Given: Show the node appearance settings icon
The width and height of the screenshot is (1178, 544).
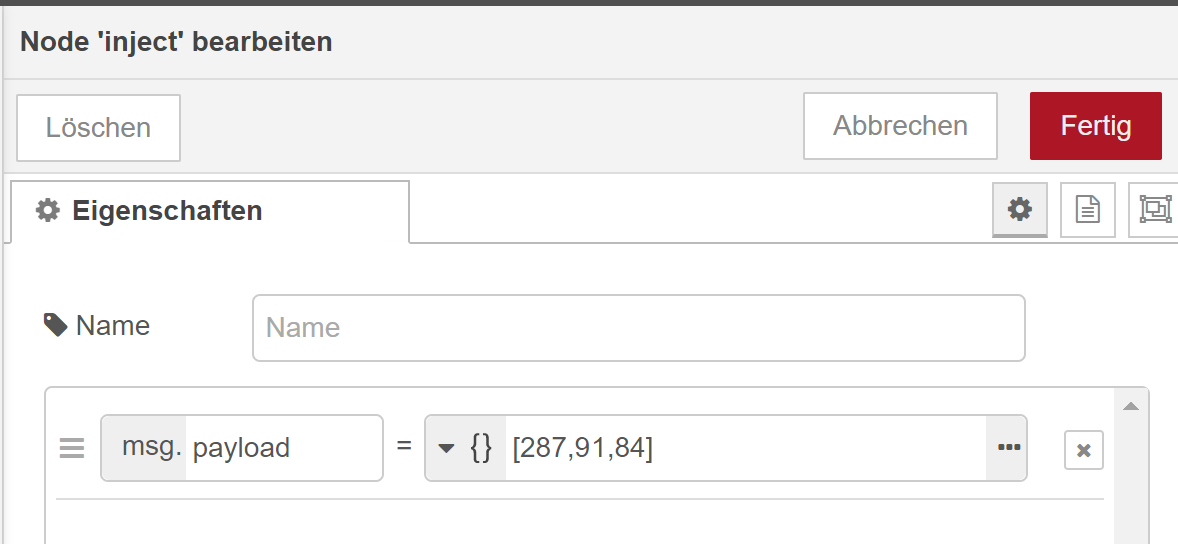Looking at the screenshot, I should (x=1154, y=210).
